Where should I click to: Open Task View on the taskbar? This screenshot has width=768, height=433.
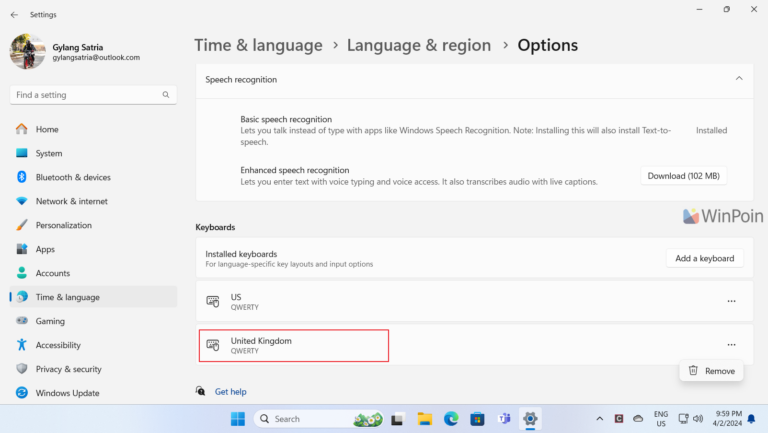coord(397,419)
